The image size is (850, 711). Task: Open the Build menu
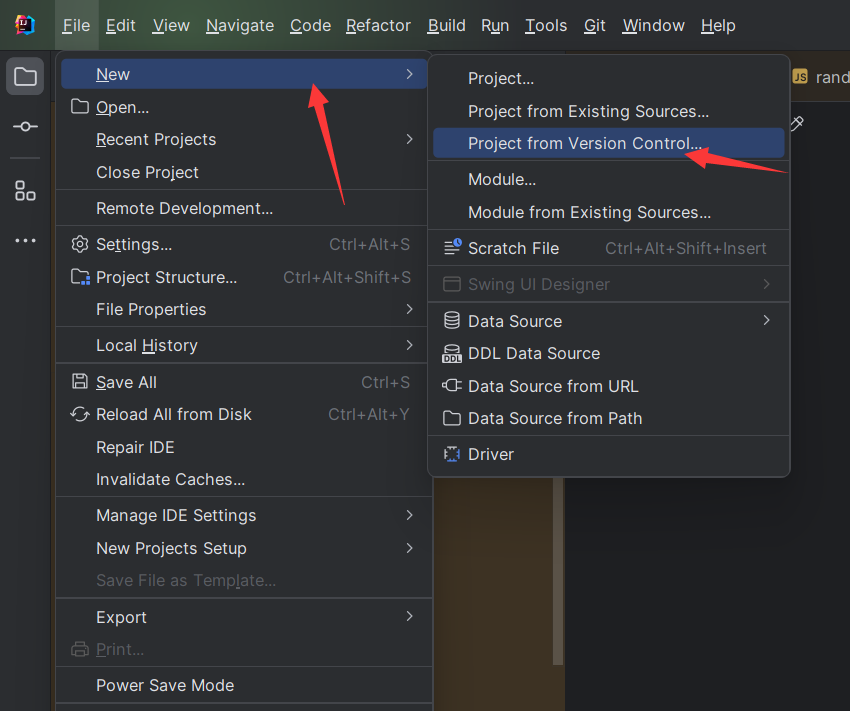coord(446,25)
